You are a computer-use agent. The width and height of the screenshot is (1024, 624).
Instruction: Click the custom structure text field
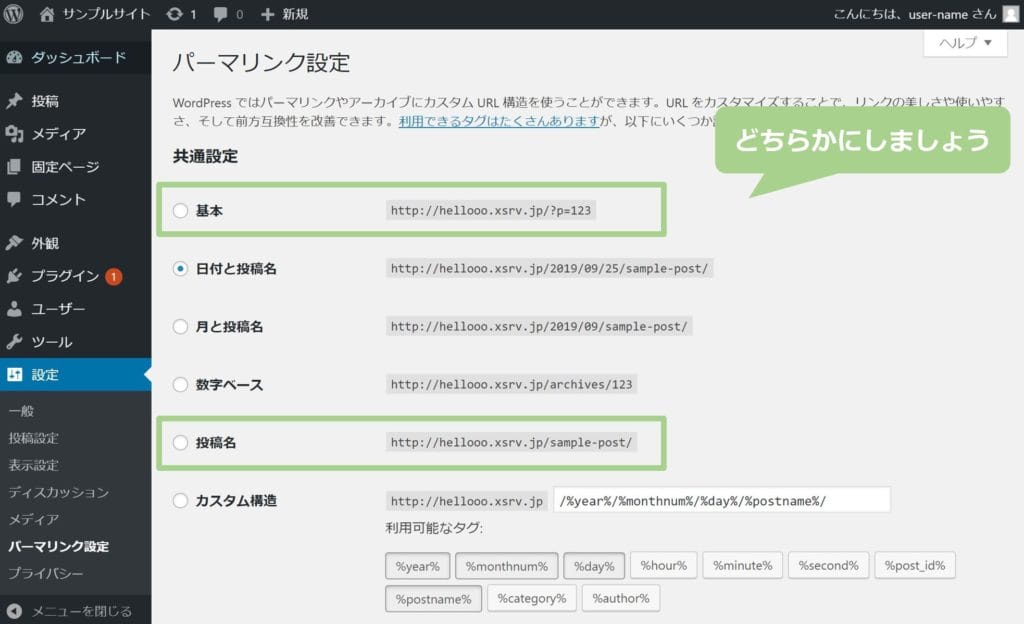[721, 500]
